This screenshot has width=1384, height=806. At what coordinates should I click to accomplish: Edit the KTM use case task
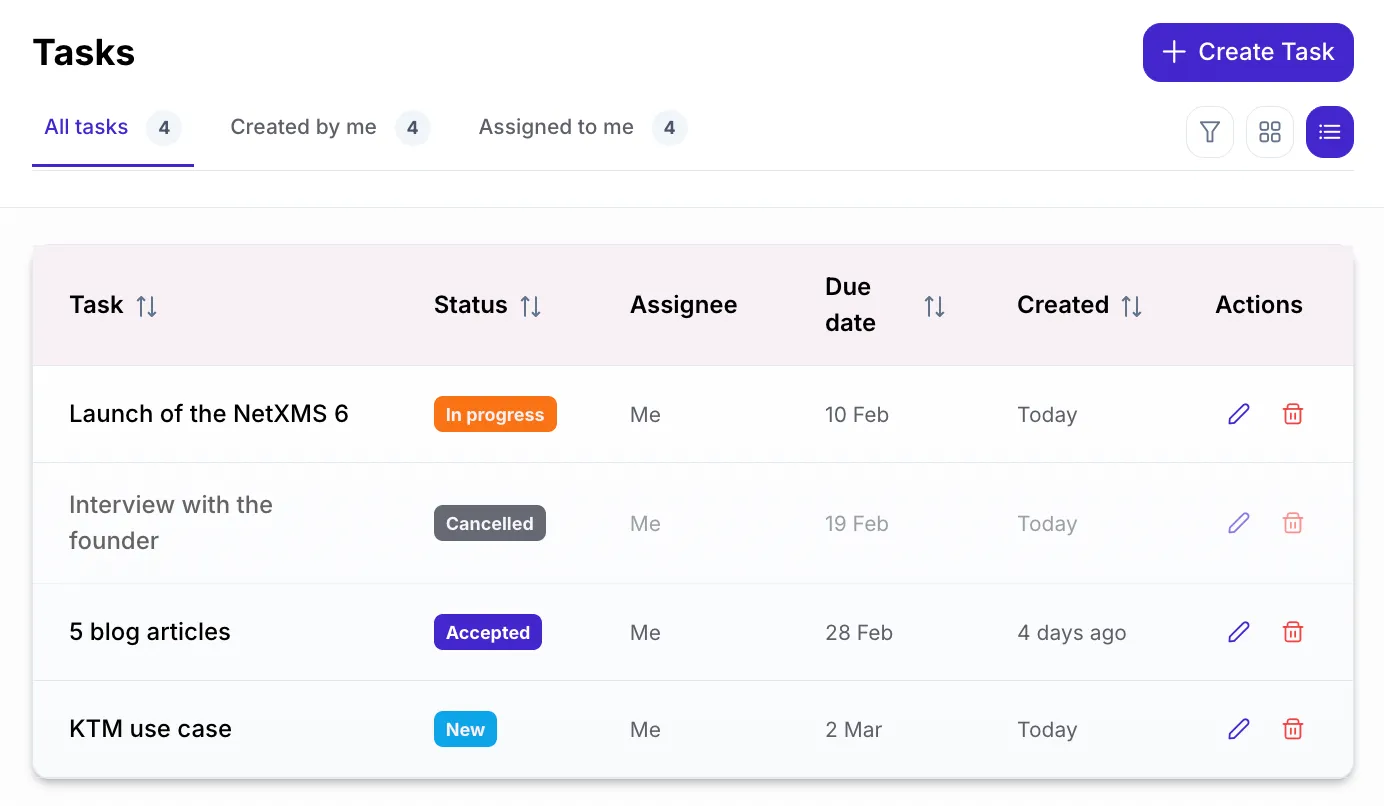click(1239, 729)
